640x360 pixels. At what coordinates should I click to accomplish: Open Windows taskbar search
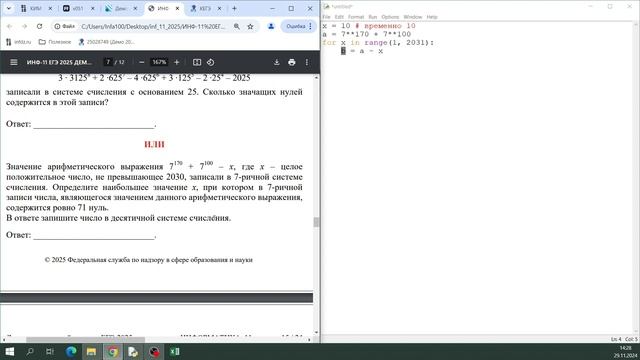pyautogui.click(x=30, y=351)
